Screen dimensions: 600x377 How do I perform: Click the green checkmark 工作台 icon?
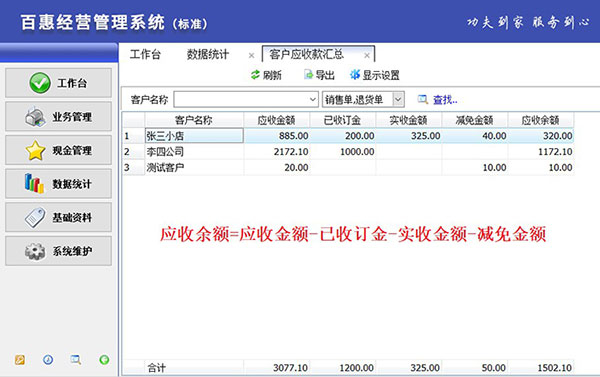coord(40,83)
